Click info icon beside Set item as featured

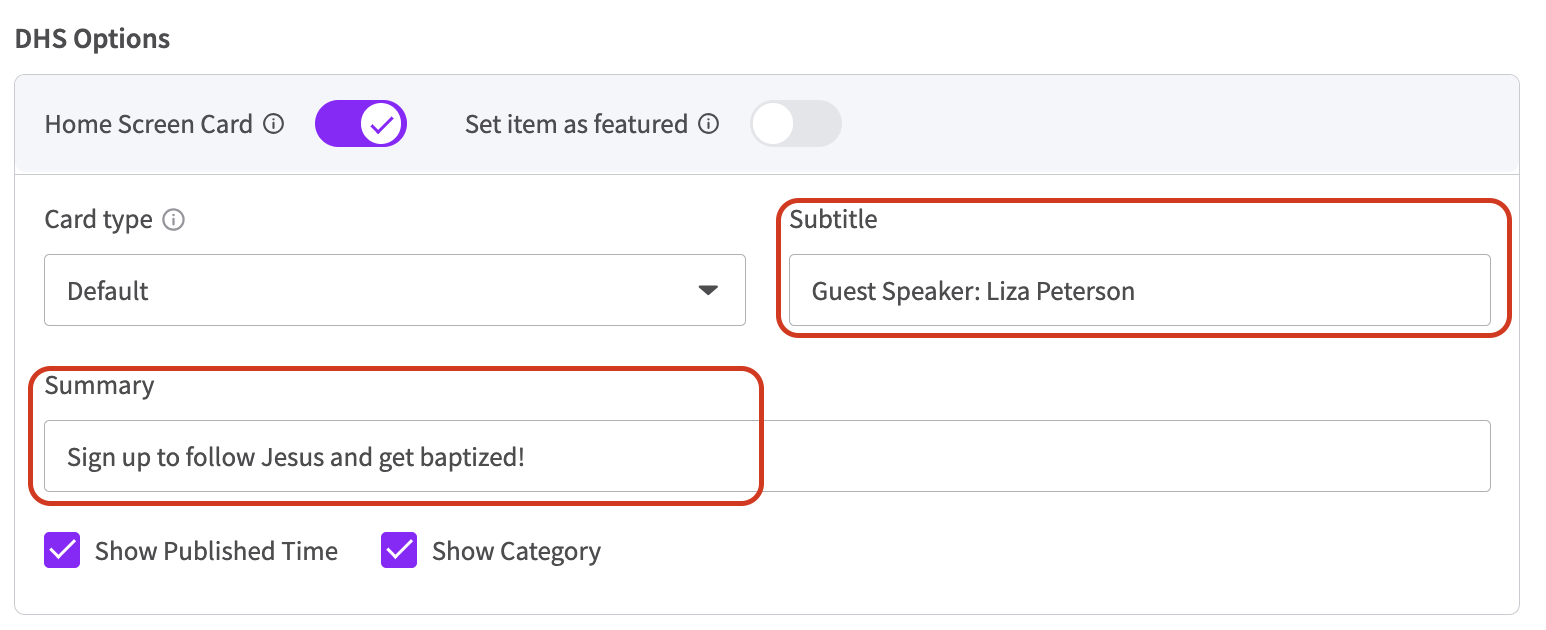pos(709,125)
